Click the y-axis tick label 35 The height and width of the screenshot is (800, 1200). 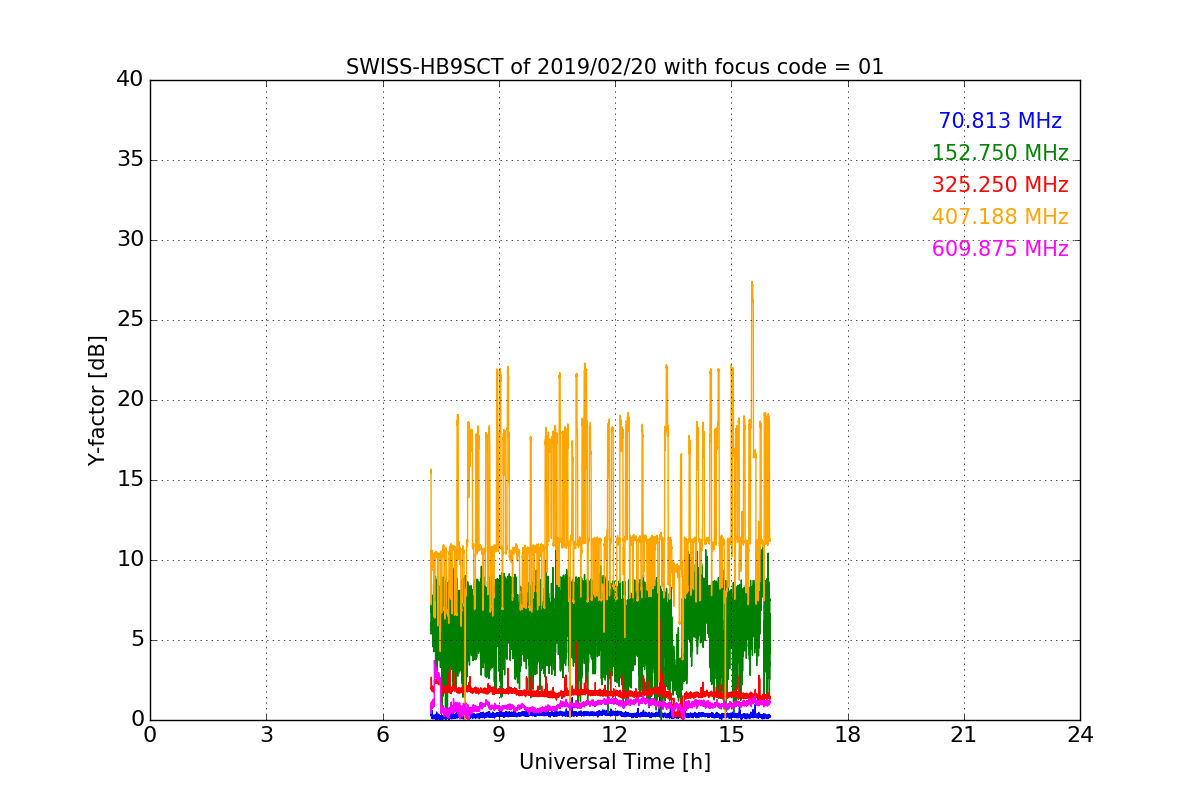coord(129,160)
